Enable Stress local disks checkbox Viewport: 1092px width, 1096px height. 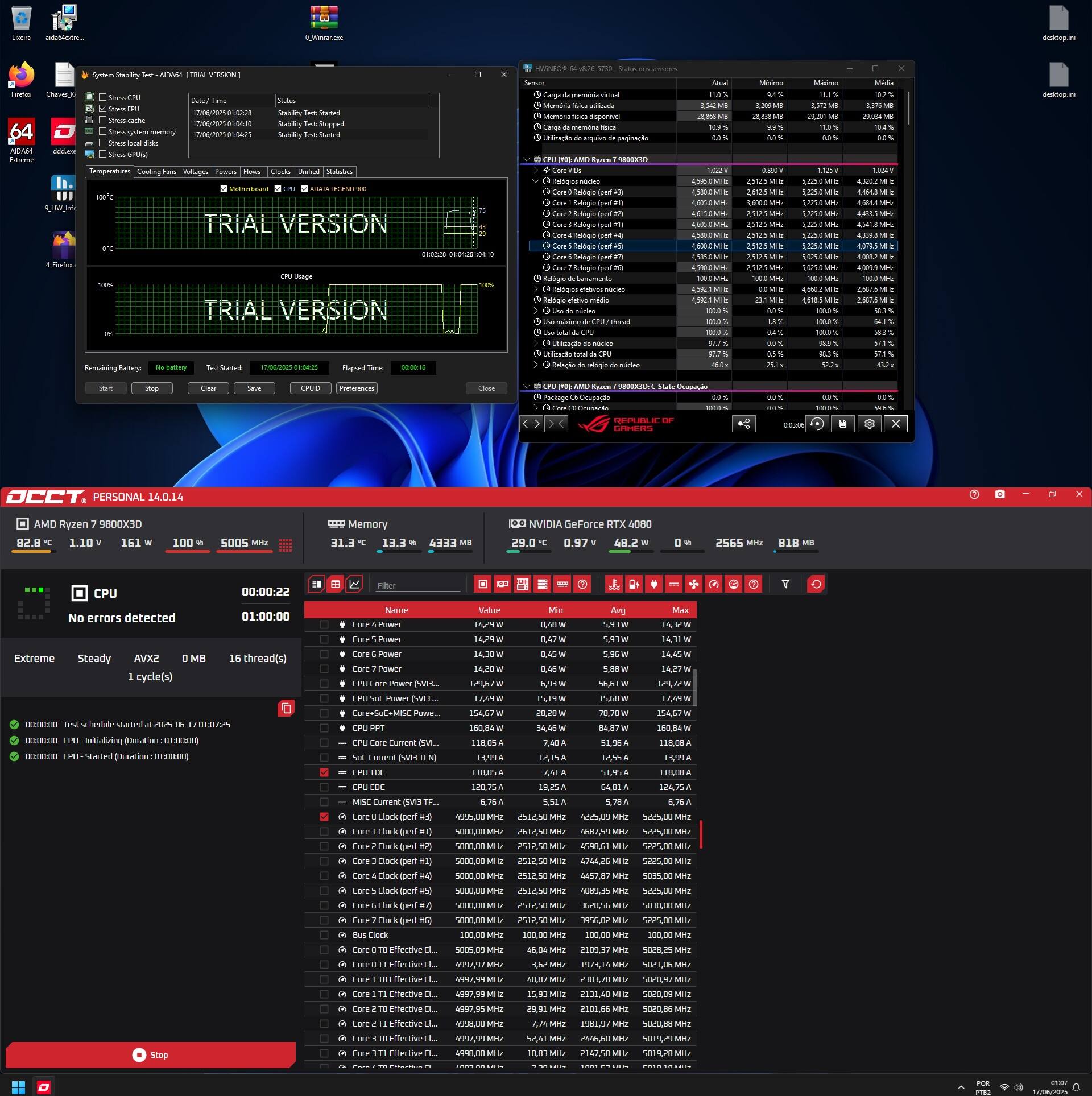[x=103, y=143]
